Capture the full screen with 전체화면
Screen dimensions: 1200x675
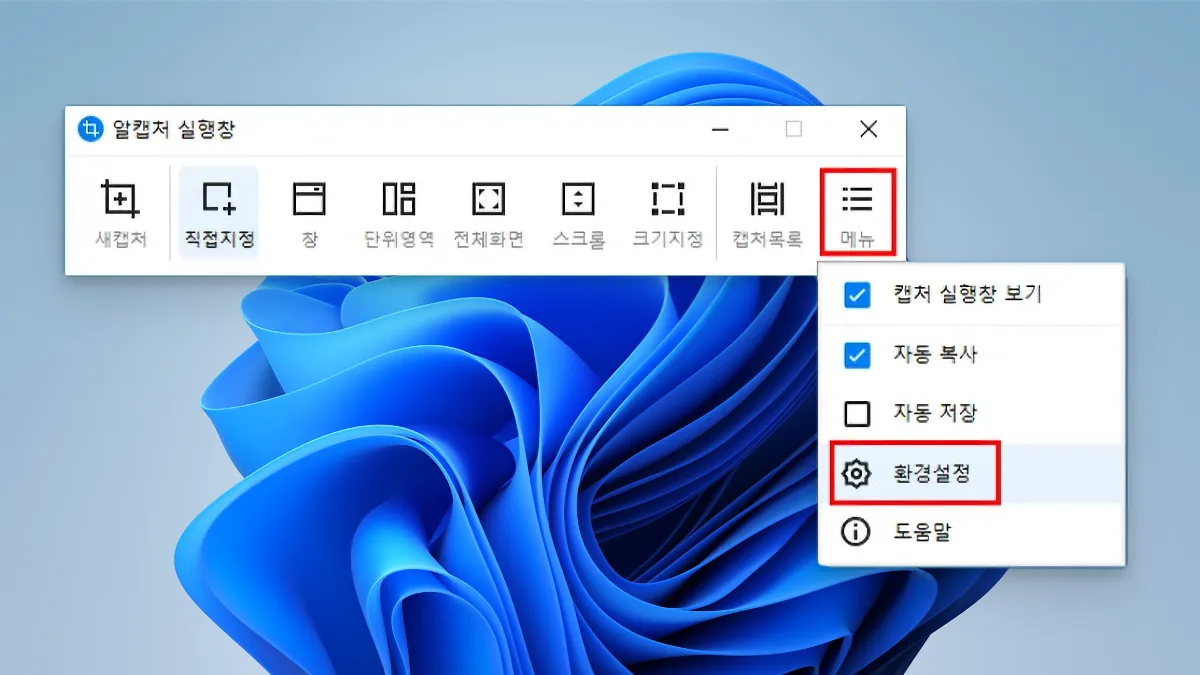point(488,212)
